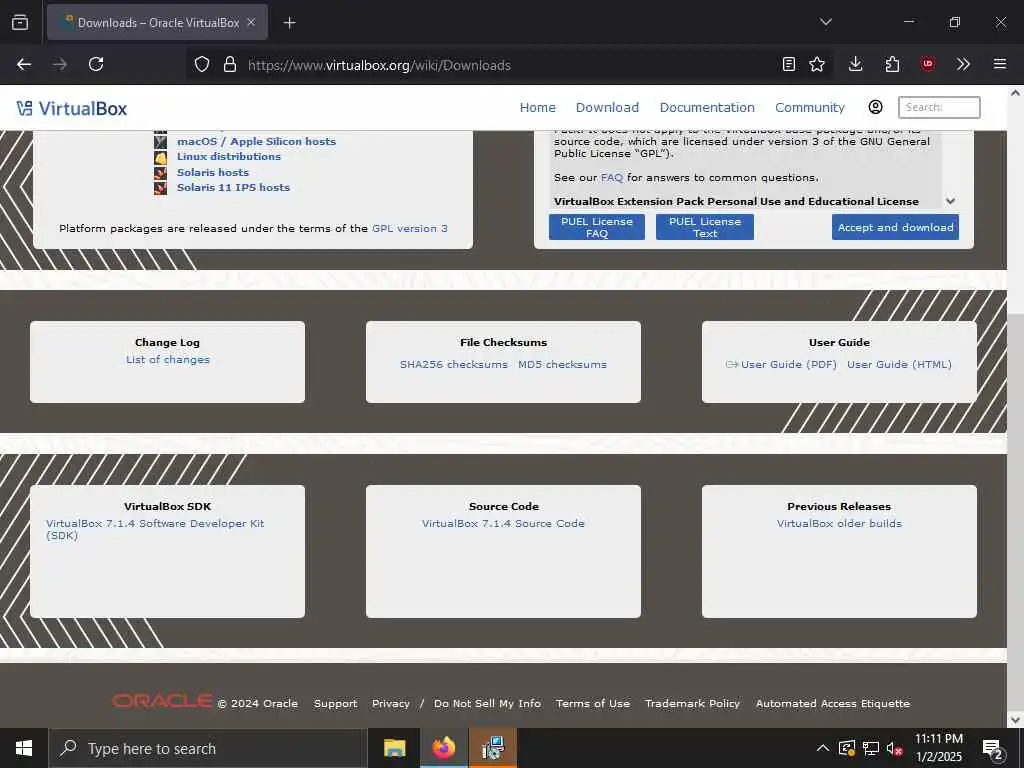The height and width of the screenshot is (768, 1024).
Task: Open the List of changes link
Action: pyautogui.click(x=168, y=360)
